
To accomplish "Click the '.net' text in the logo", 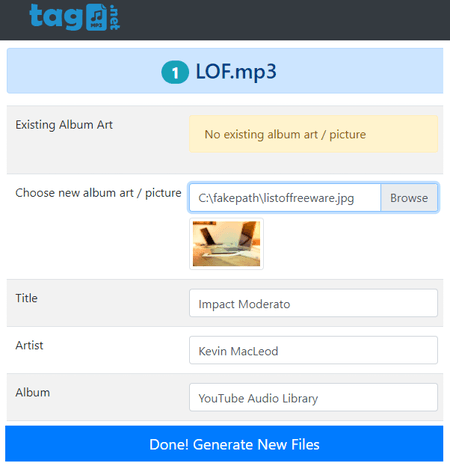I will click(x=114, y=17).
